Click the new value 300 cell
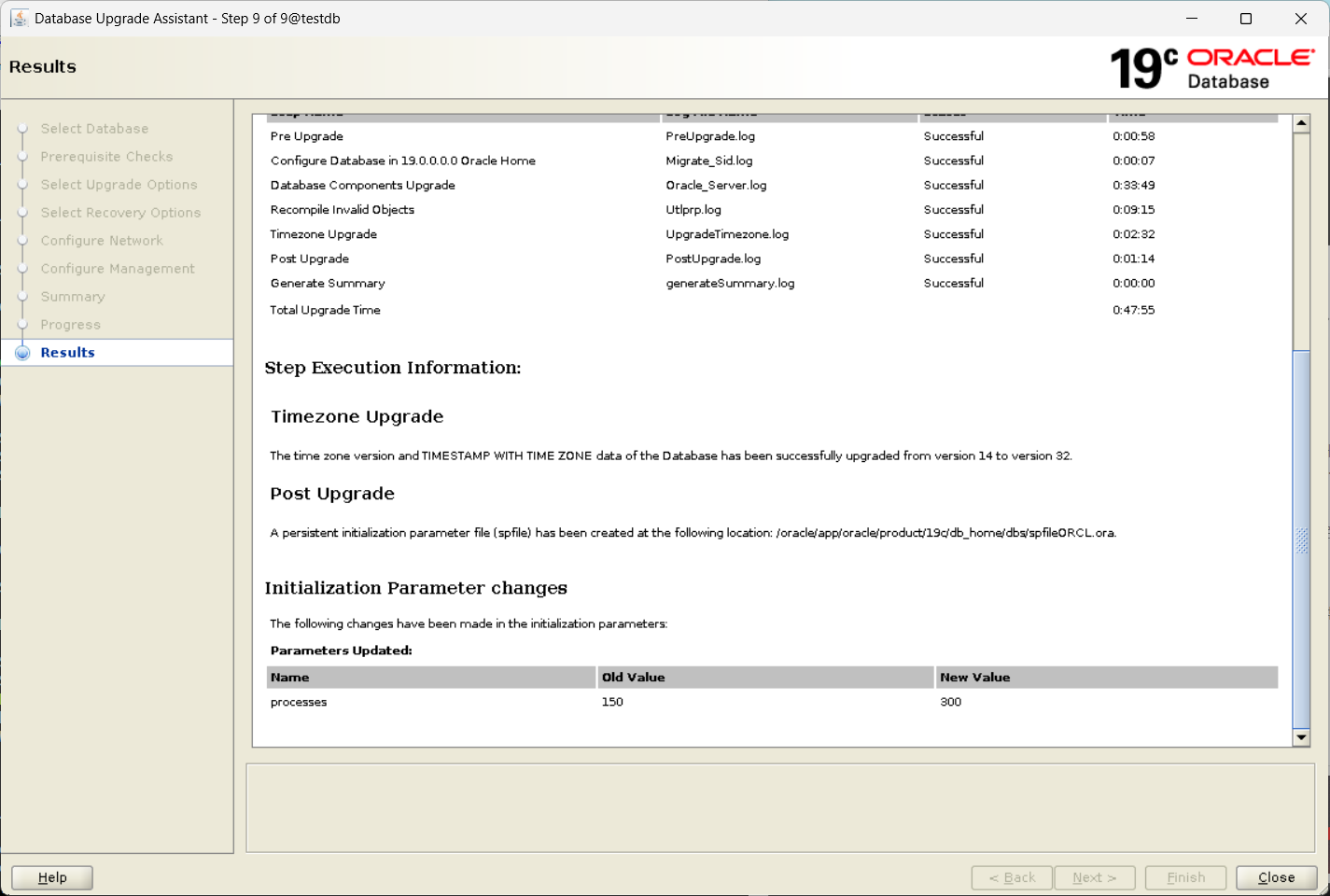Viewport: 1330px width, 896px height. click(x=950, y=702)
